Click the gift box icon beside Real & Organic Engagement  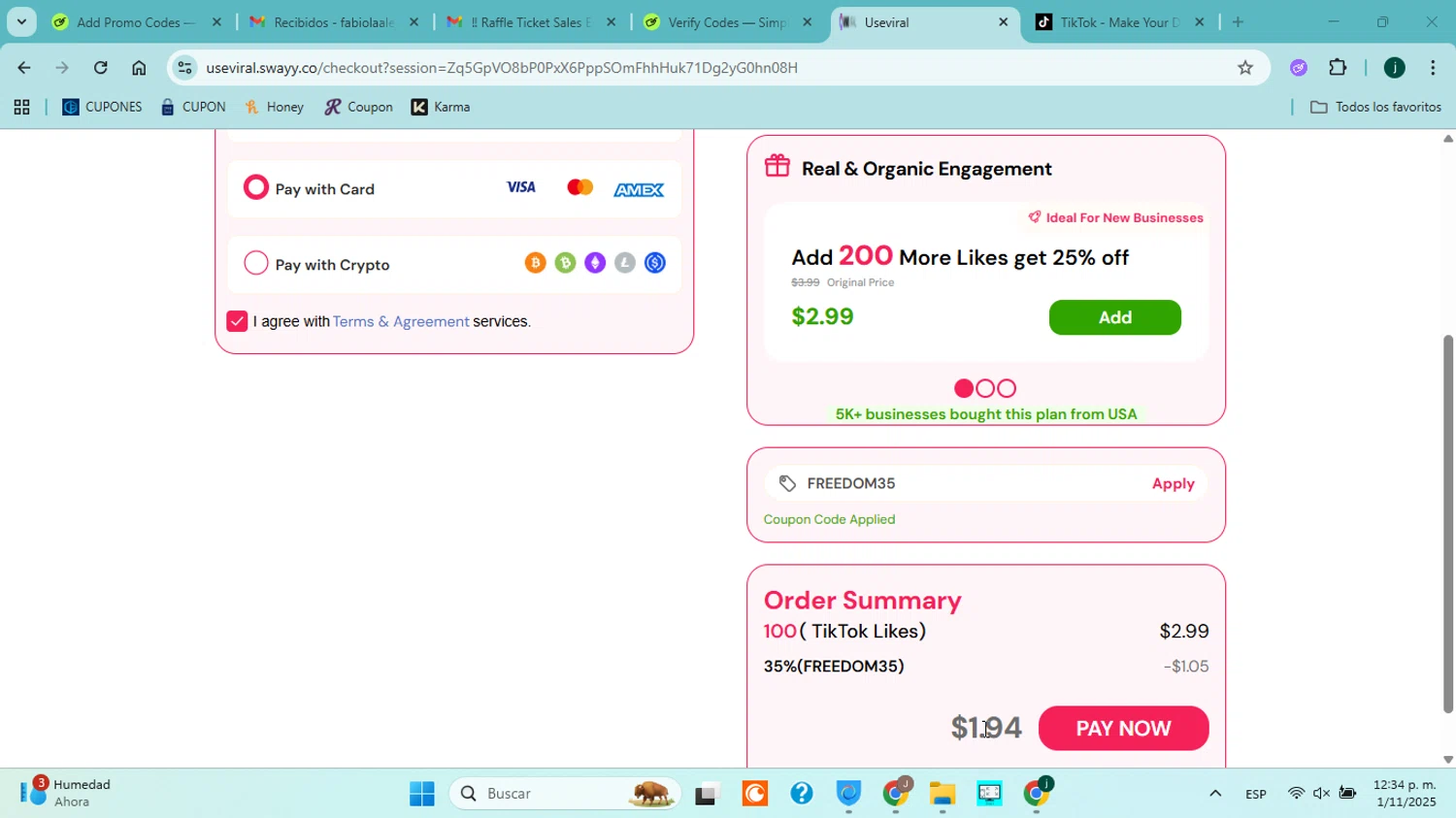[x=778, y=166]
